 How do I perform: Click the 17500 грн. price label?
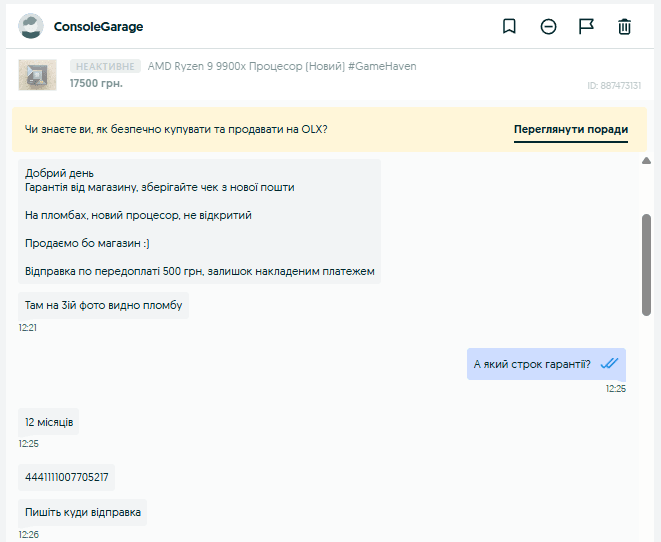pyautogui.click(x=96, y=84)
